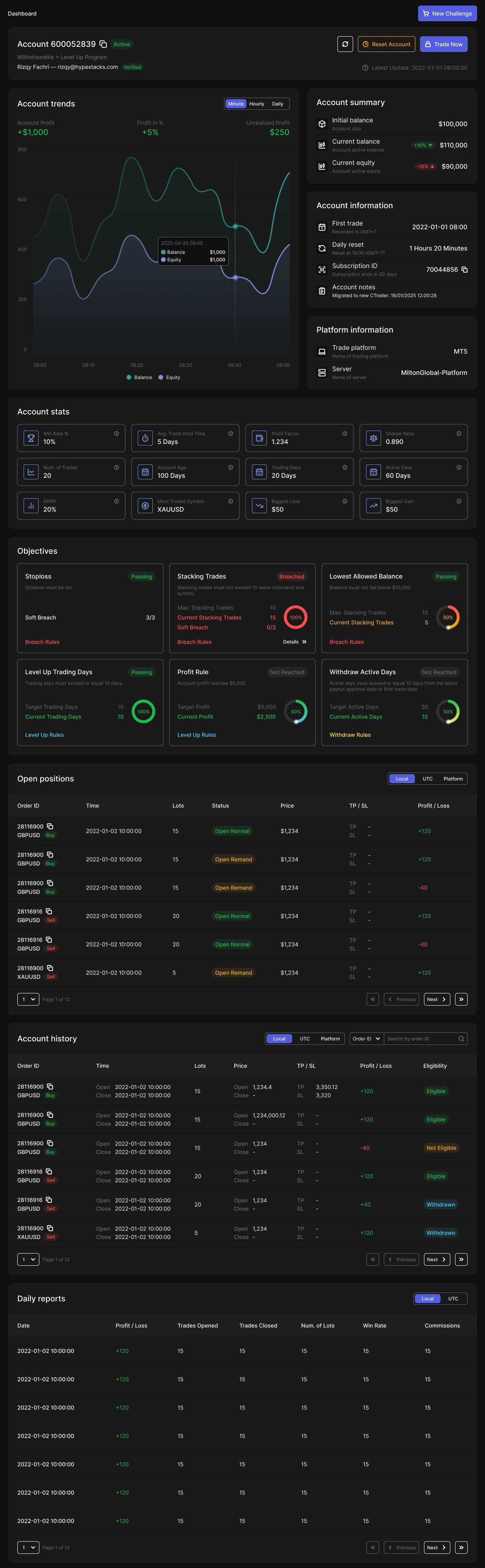Click the refresh account icon button
The image size is (485, 1568).
tap(345, 44)
